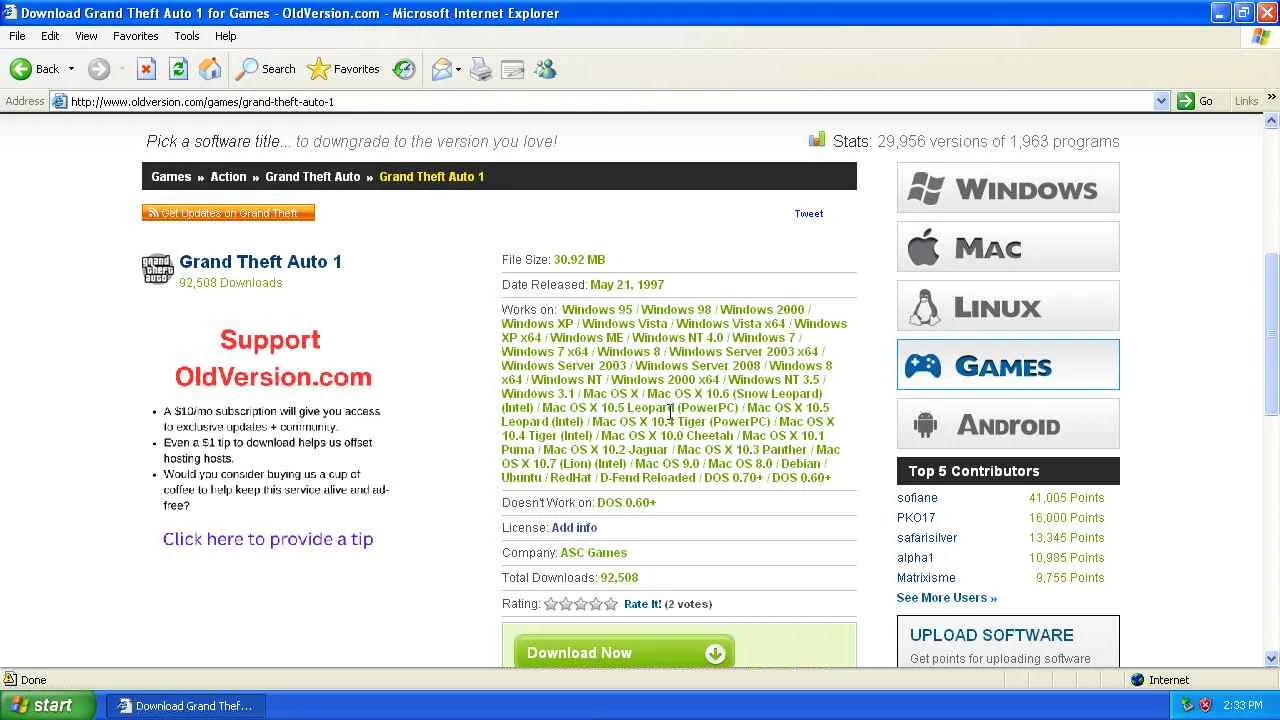Click the DOS 0.60+ link under Doesn't Work on

click(627, 503)
